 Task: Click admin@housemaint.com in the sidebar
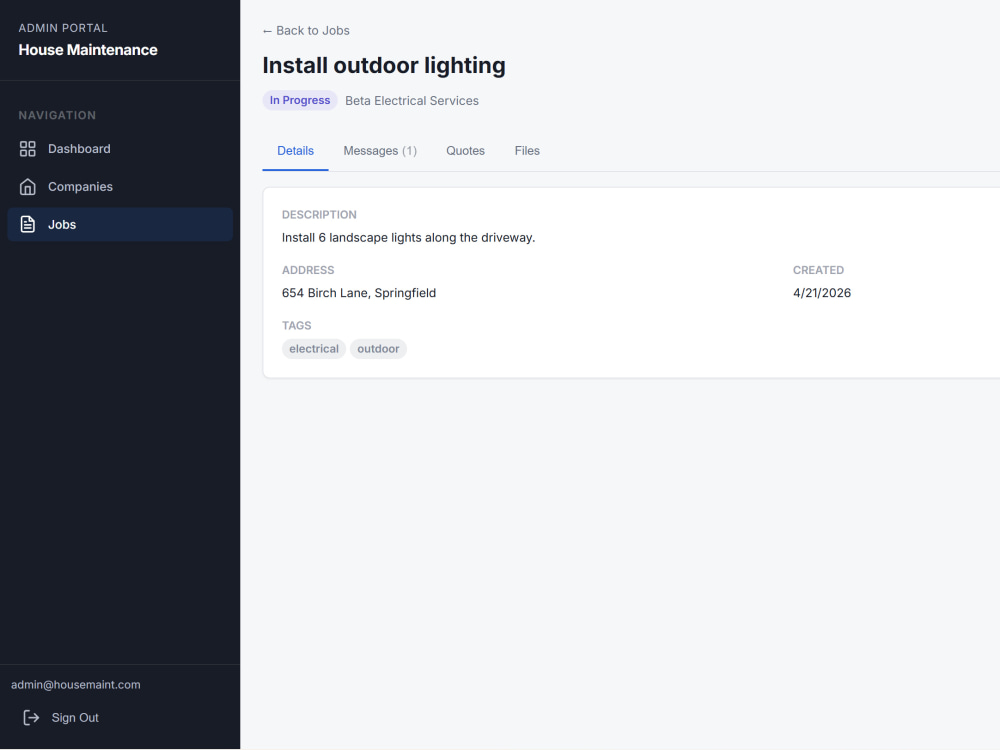tap(76, 684)
